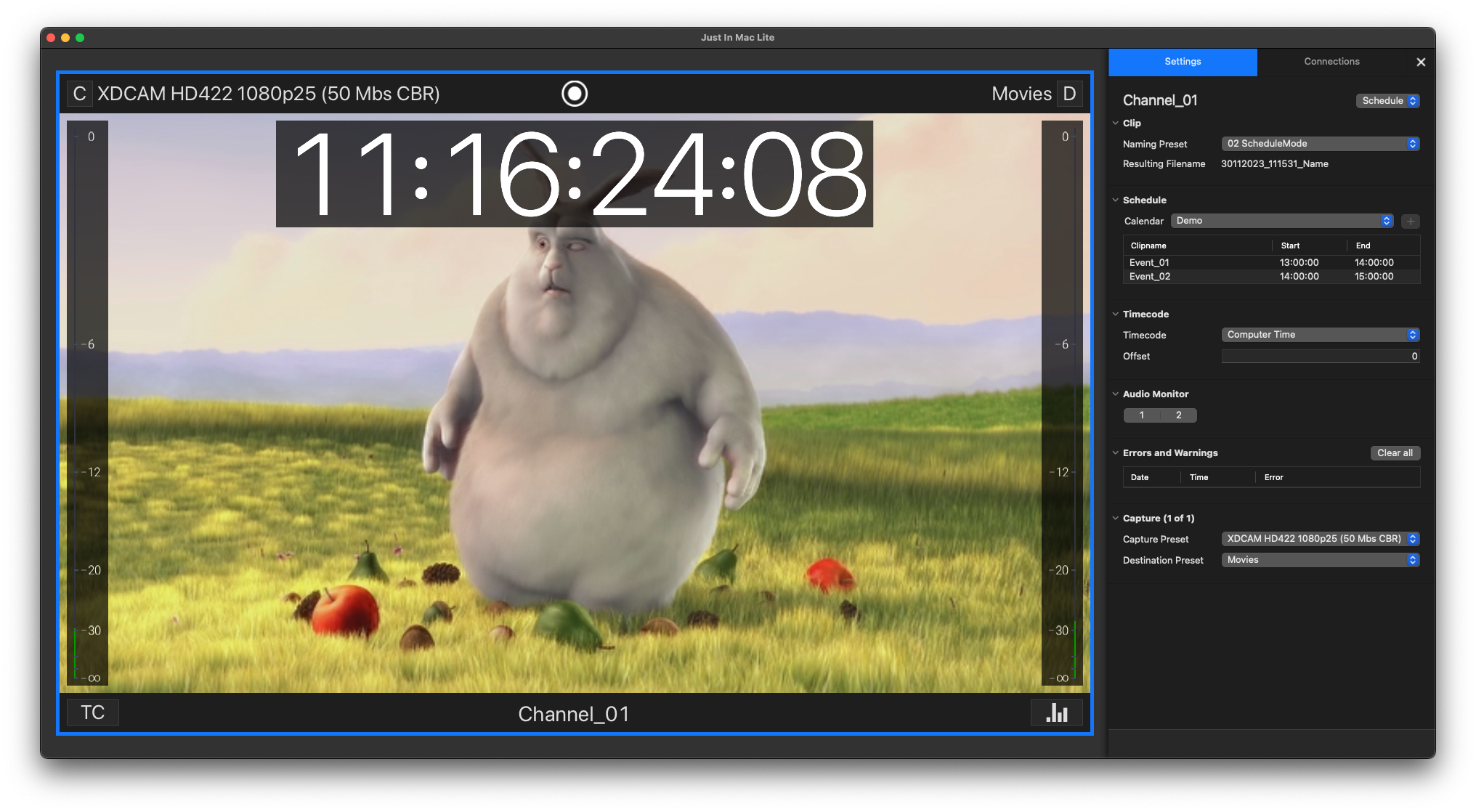Image resolution: width=1476 pixels, height=812 pixels.
Task: Collapse the Clip section
Action: 1116,123
